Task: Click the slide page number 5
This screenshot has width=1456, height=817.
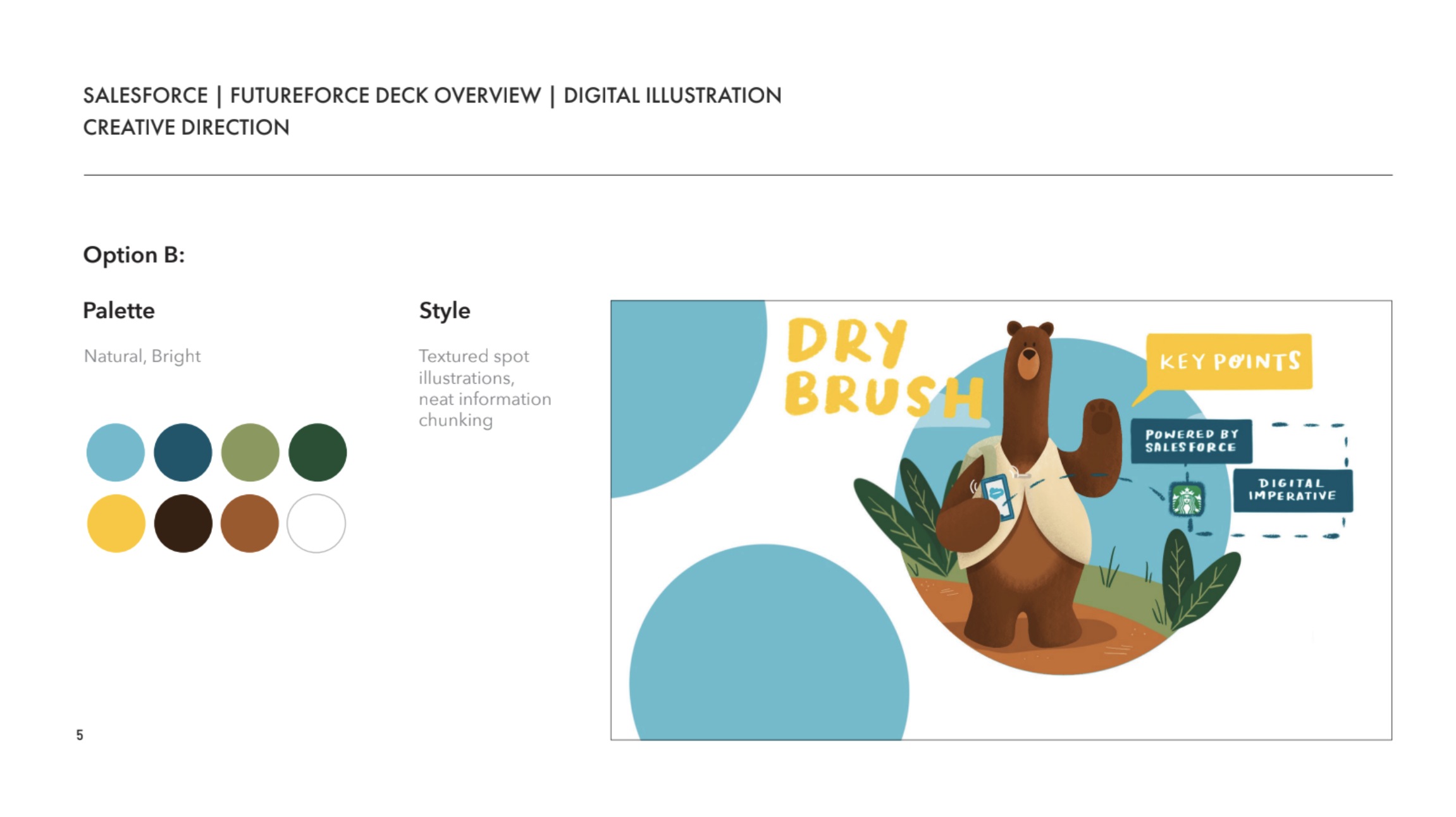Action: tap(80, 735)
